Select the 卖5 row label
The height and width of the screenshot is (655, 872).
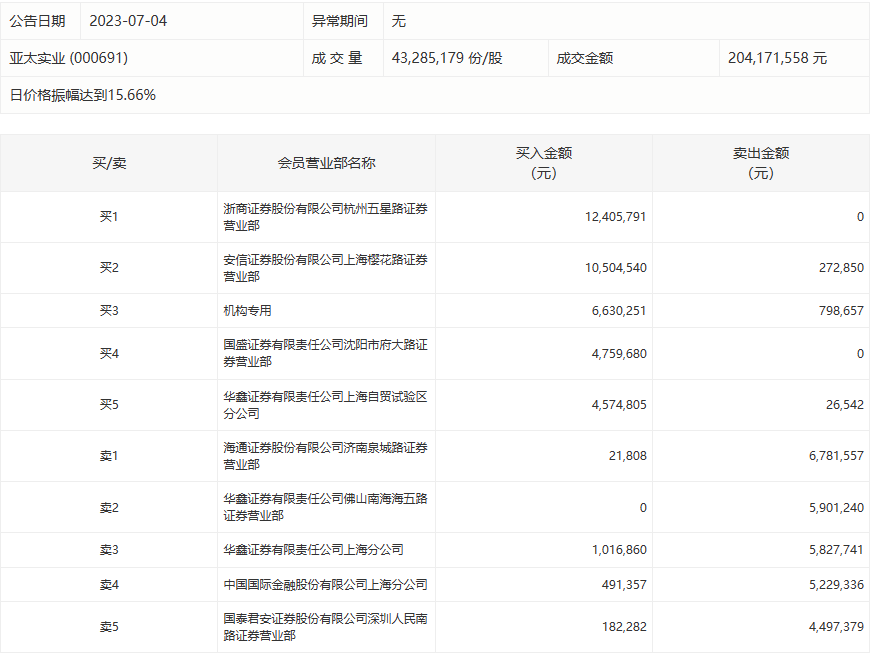pos(109,627)
